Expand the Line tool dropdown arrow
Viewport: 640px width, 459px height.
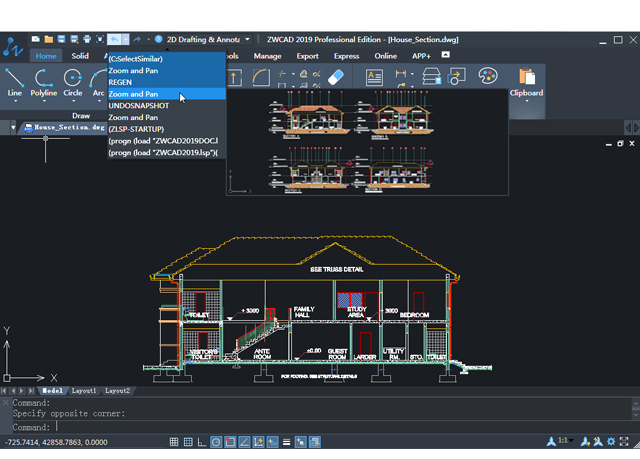(x=15, y=101)
